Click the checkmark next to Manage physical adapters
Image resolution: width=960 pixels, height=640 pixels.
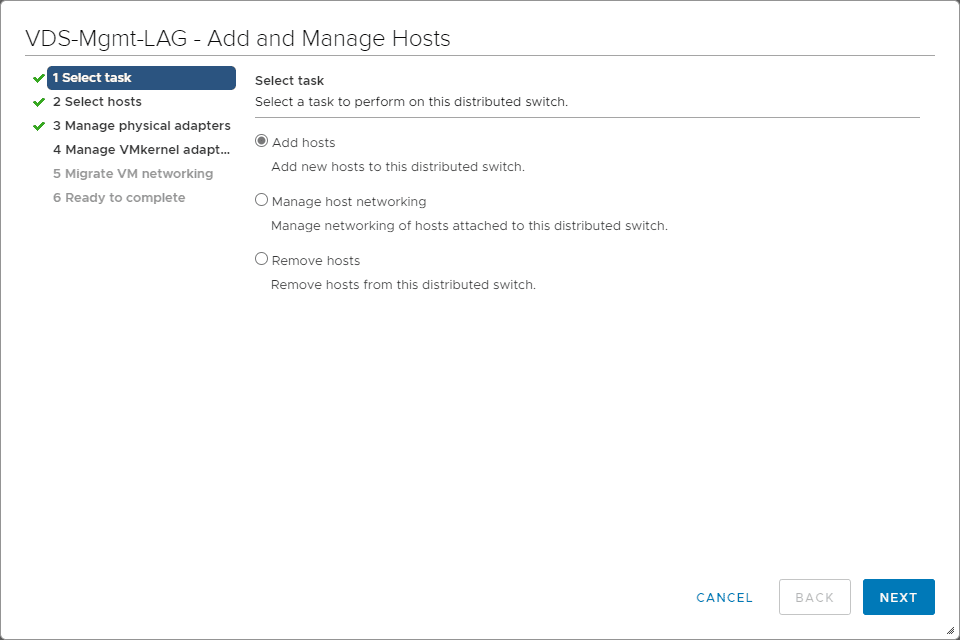pos(39,126)
